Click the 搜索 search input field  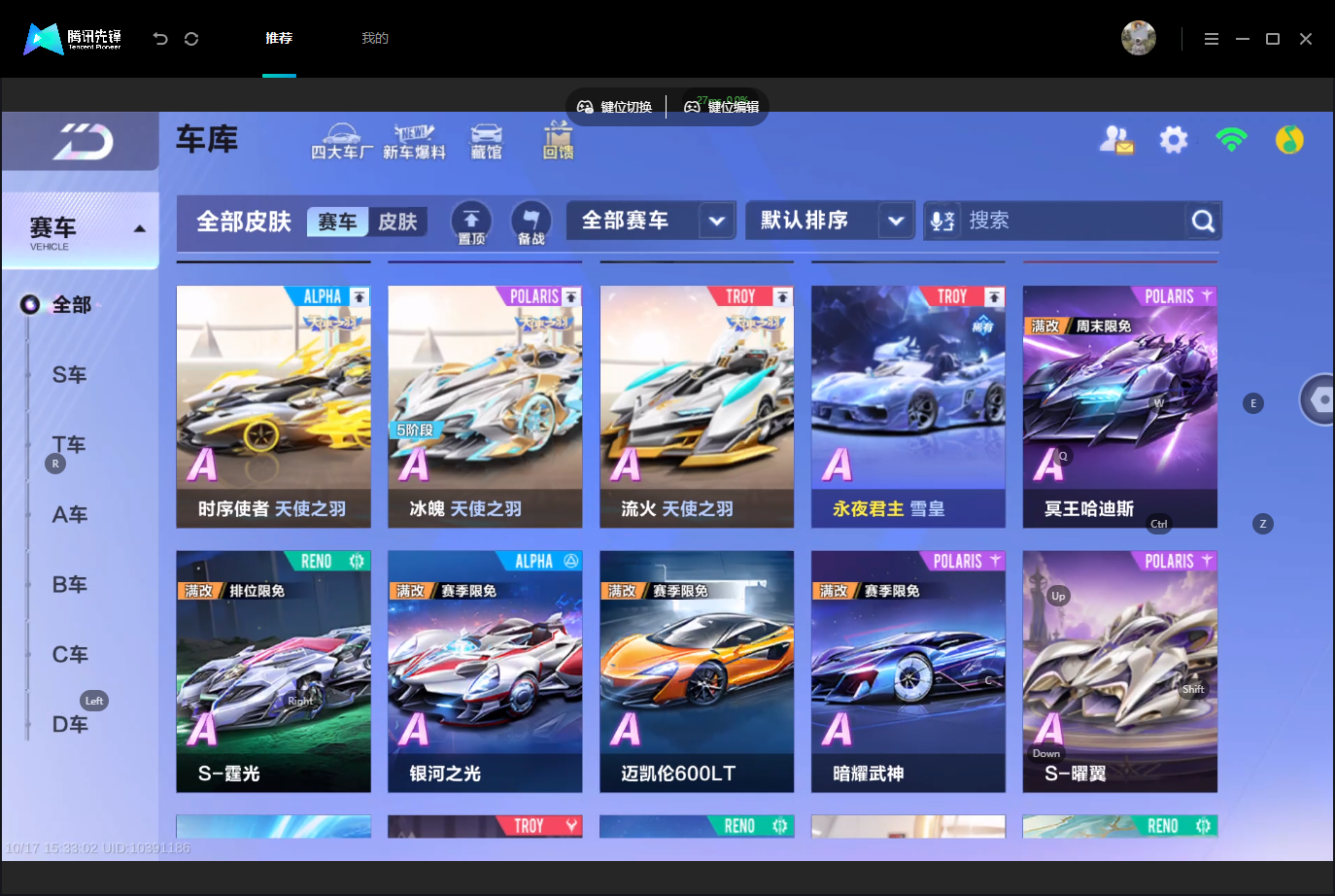coord(1073,221)
